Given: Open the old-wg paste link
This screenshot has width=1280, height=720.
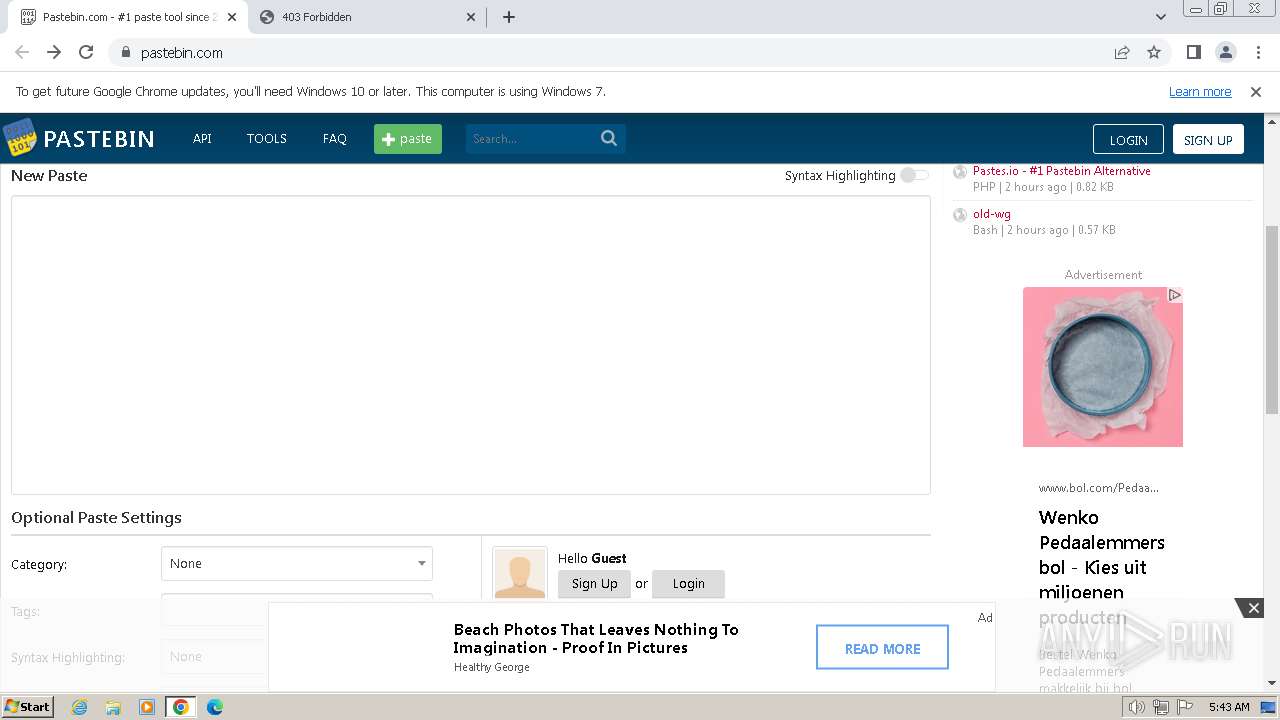Looking at the screenshot, I should pyautogui.click(x=992, y=214).
